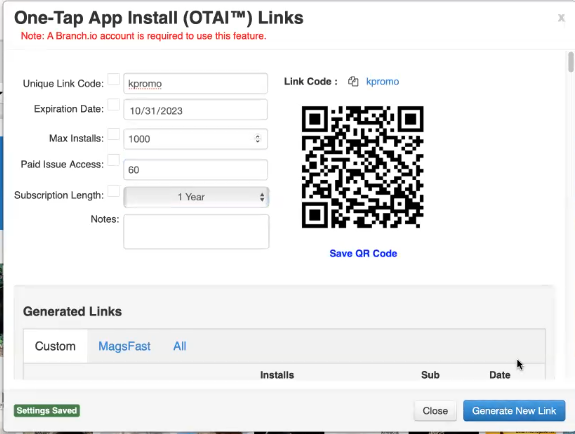Toggle the Expiration Date checkbox
The width and height of the screenshot is (575, 434).
tap(114, 105)
